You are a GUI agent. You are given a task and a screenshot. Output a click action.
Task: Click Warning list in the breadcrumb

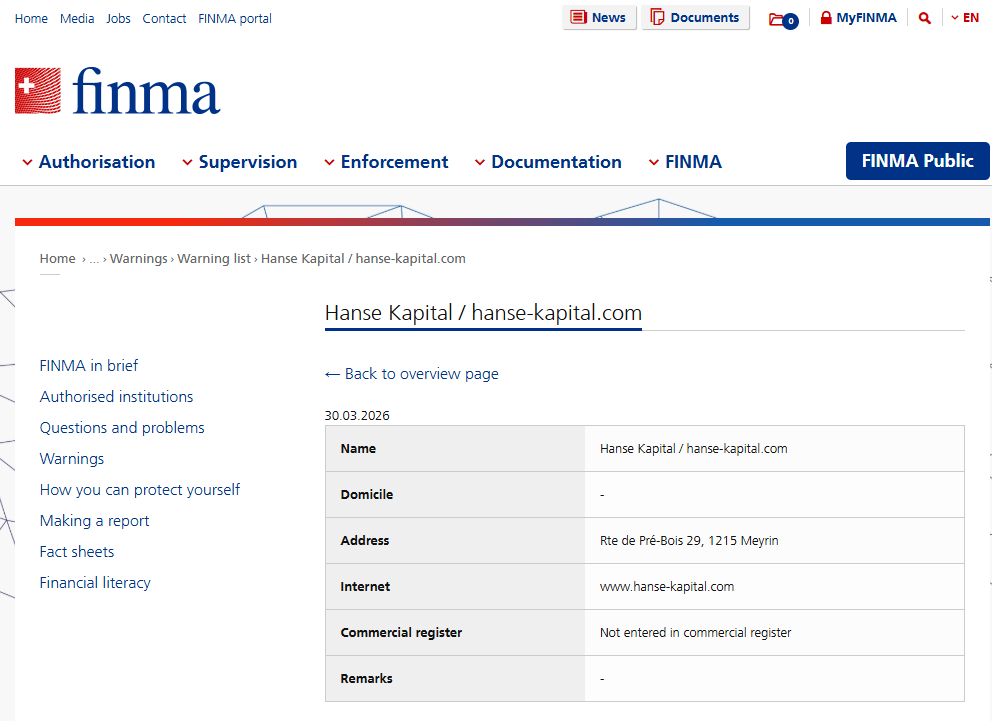click(x=214, y=259)
